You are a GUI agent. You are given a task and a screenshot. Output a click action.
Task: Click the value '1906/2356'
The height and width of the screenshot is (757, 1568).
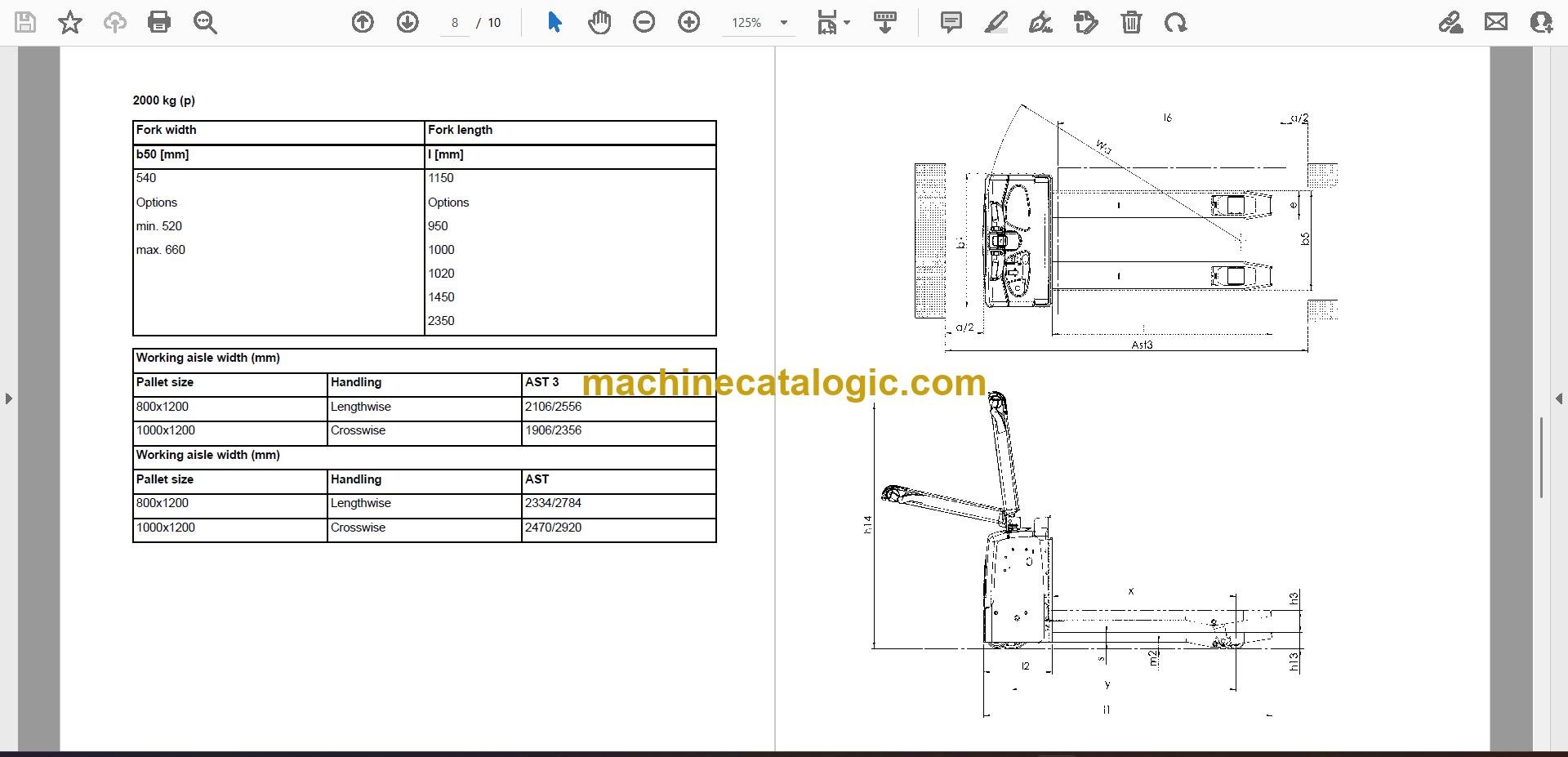[x=554, y=430]
